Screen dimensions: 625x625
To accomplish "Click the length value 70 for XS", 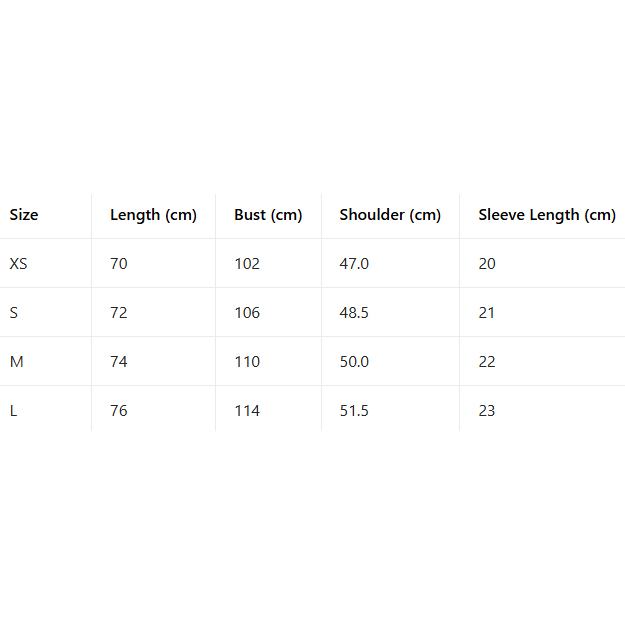I will (x=119, y=264).
